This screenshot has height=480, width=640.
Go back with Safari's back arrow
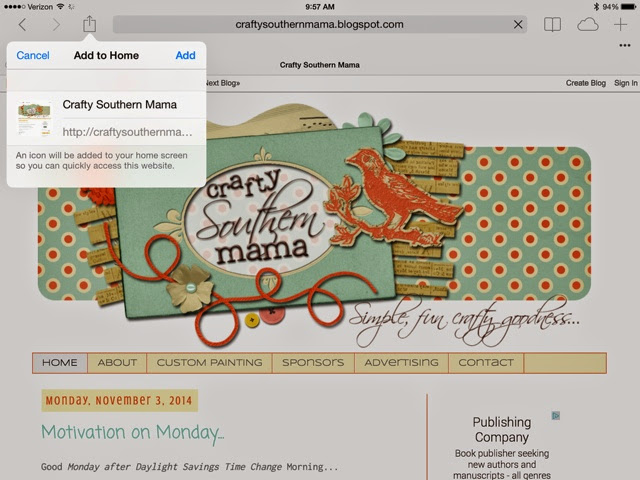[22, 25]
